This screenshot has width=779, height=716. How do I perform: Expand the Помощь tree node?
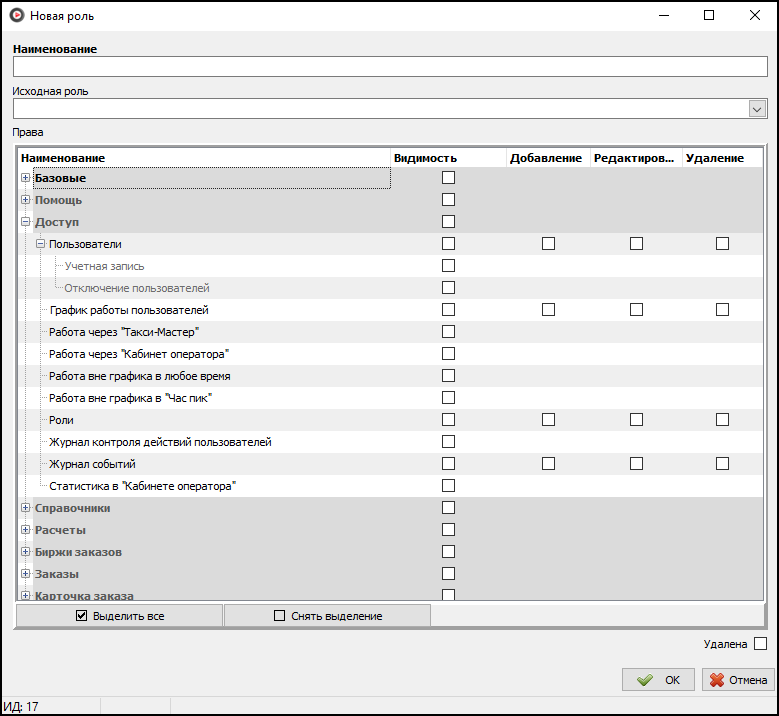point(26,200)
